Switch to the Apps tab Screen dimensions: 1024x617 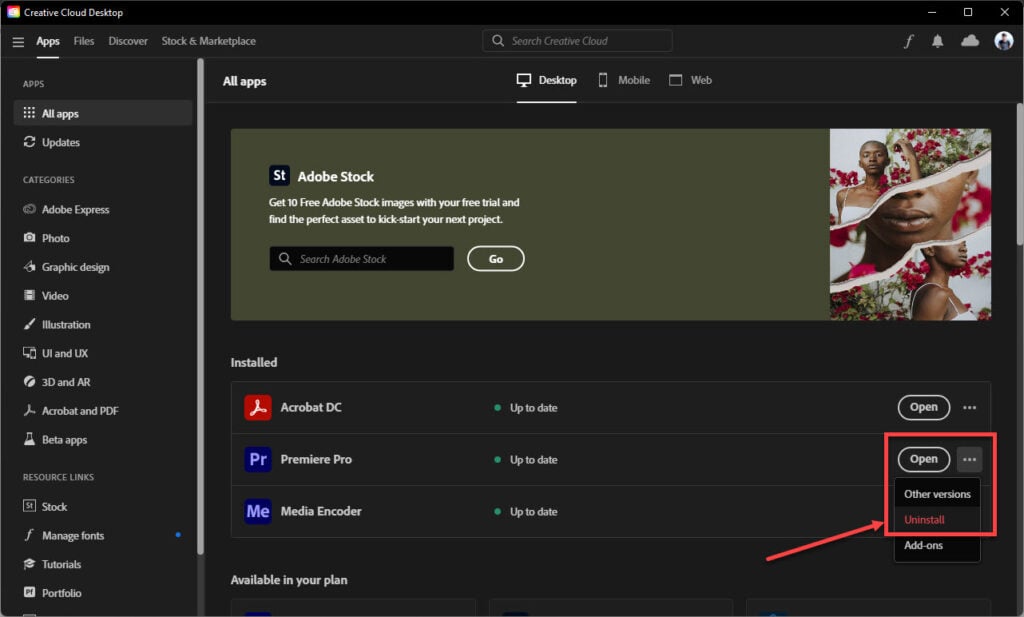pyautogui.click(x=48, y=41)
